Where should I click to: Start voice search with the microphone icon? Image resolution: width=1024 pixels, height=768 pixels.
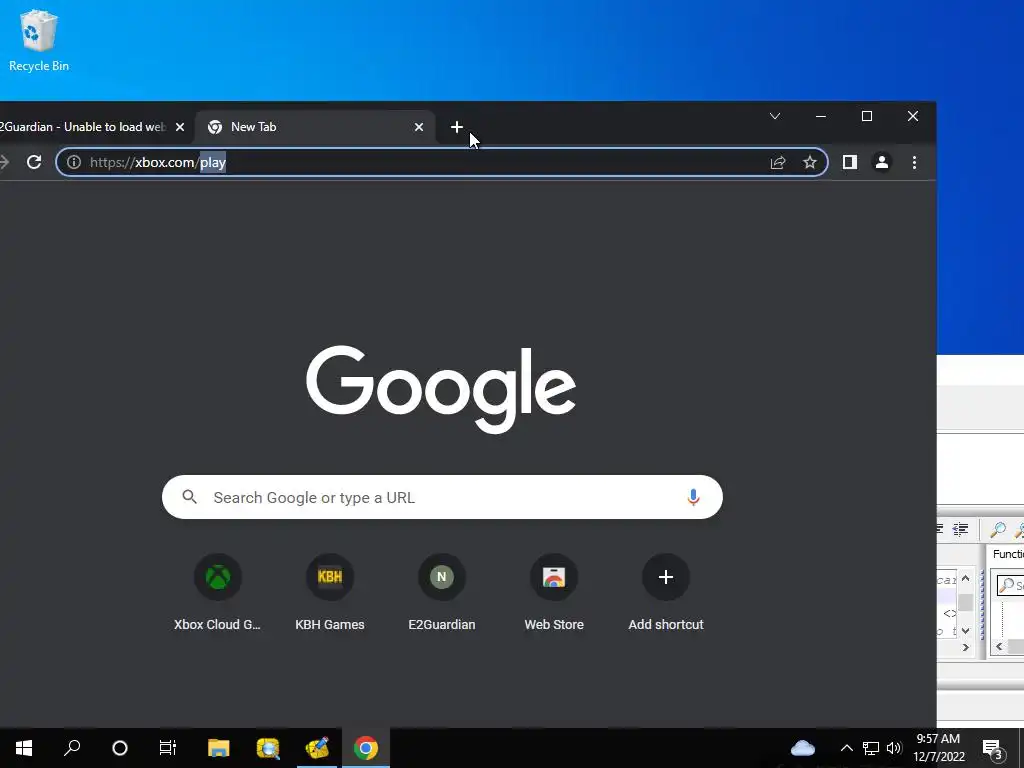point(693,497)
